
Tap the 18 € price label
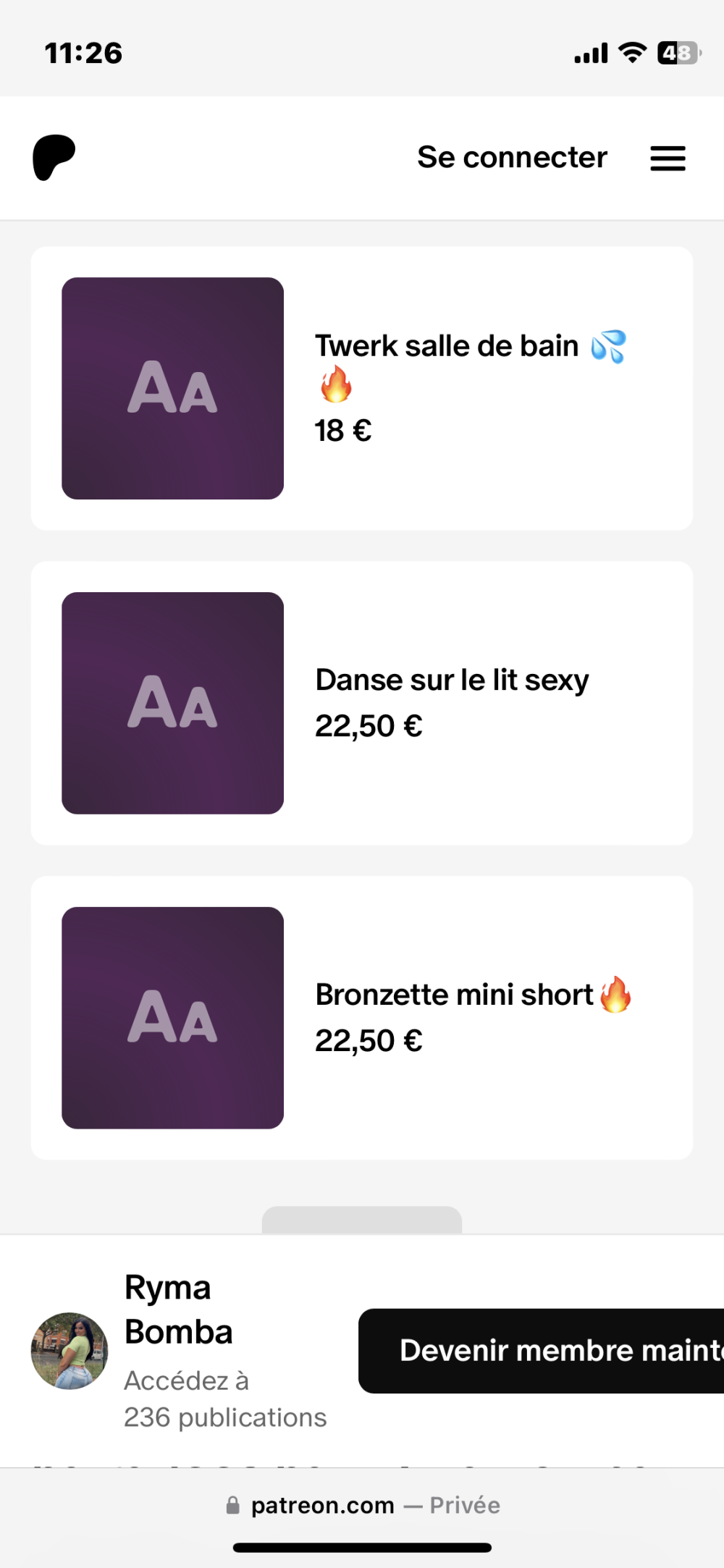point(343,431)
